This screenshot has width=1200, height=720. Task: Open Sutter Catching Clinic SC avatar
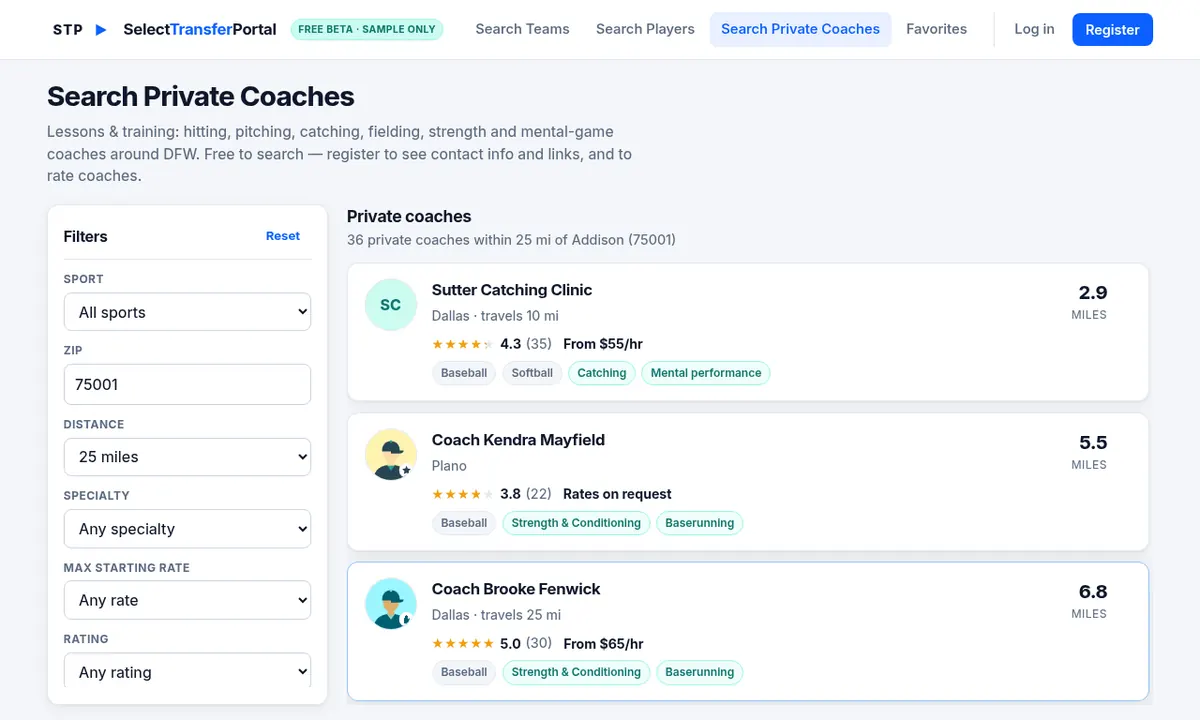[x=390, y=305]
